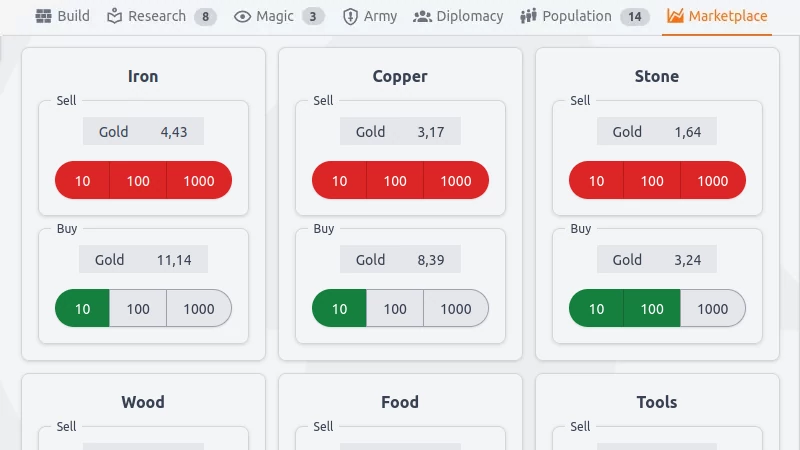800x450 pixels.
Task: Buy 100 Stone
Action: click(x=652, y=309)
